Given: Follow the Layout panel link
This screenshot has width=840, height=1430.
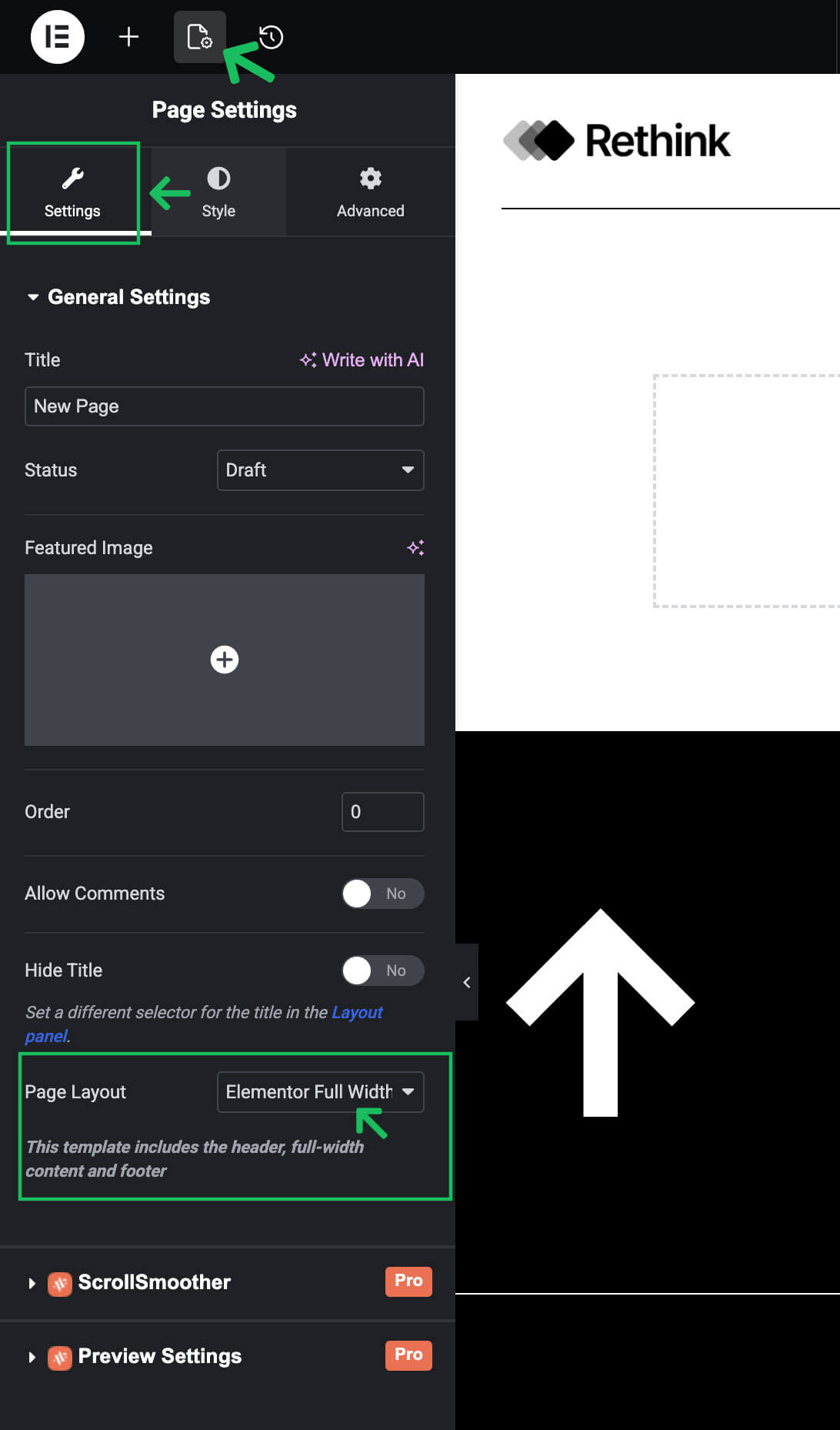Looking at the screenshot, I should [356, 1013].
